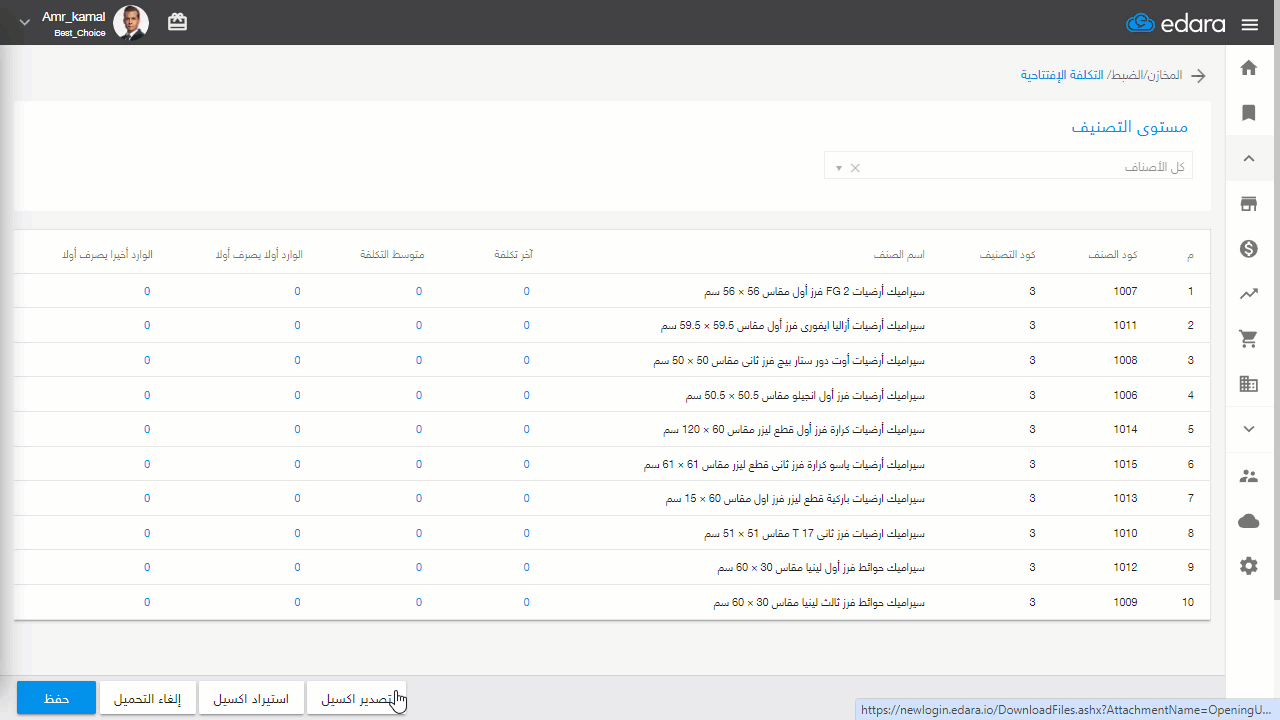
Task: Select item code 1010 cell
Action: coord(1125,533)
